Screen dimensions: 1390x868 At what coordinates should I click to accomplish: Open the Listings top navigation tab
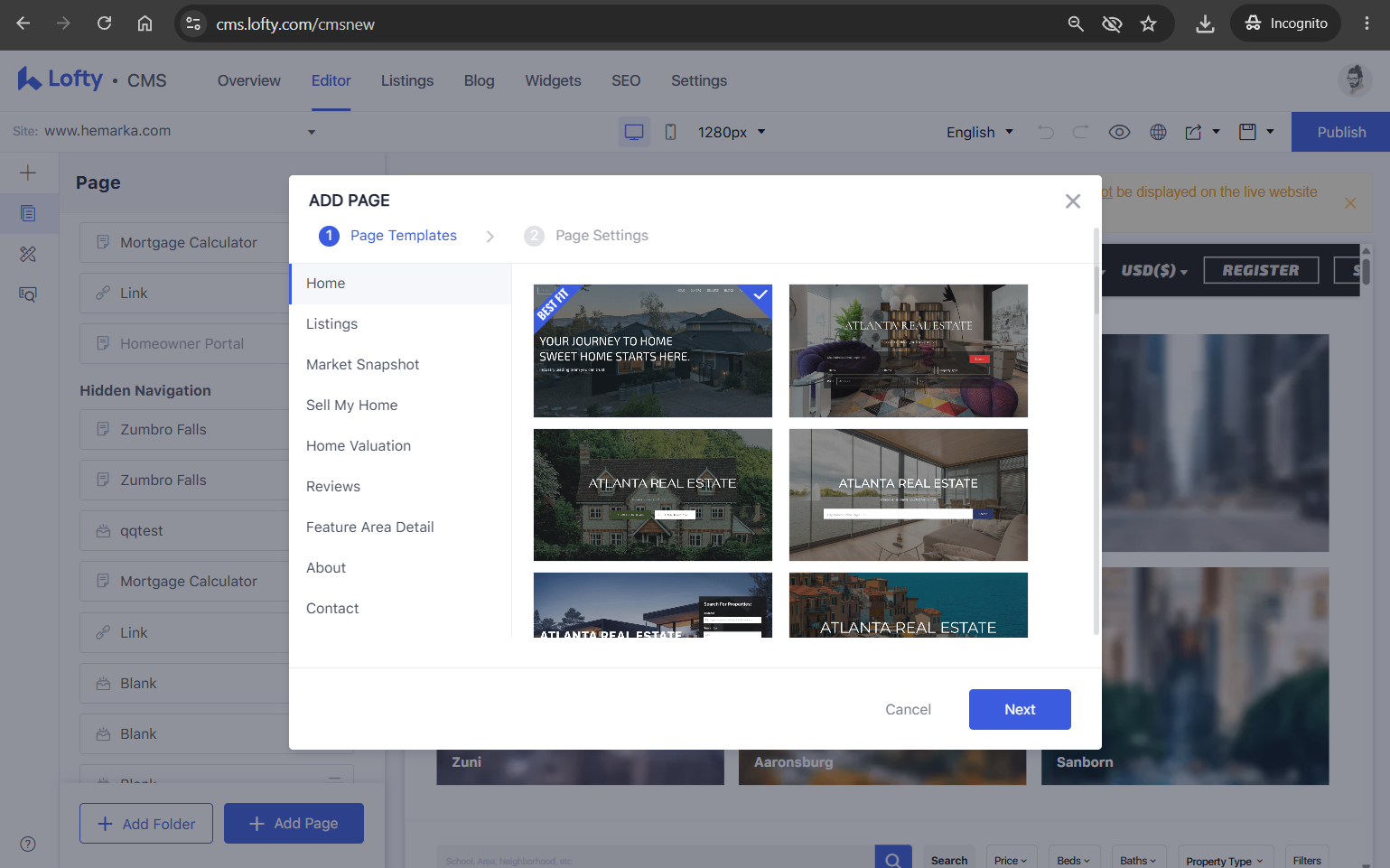pyautogui.click(x=407, y=80)
